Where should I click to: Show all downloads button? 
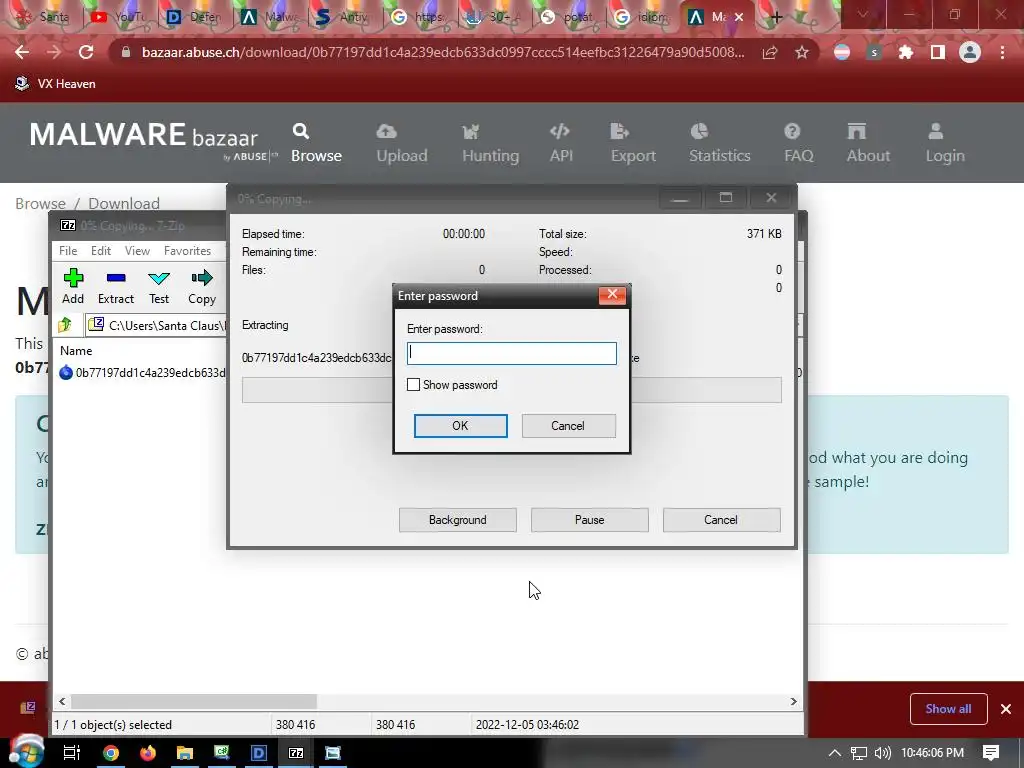948,709
